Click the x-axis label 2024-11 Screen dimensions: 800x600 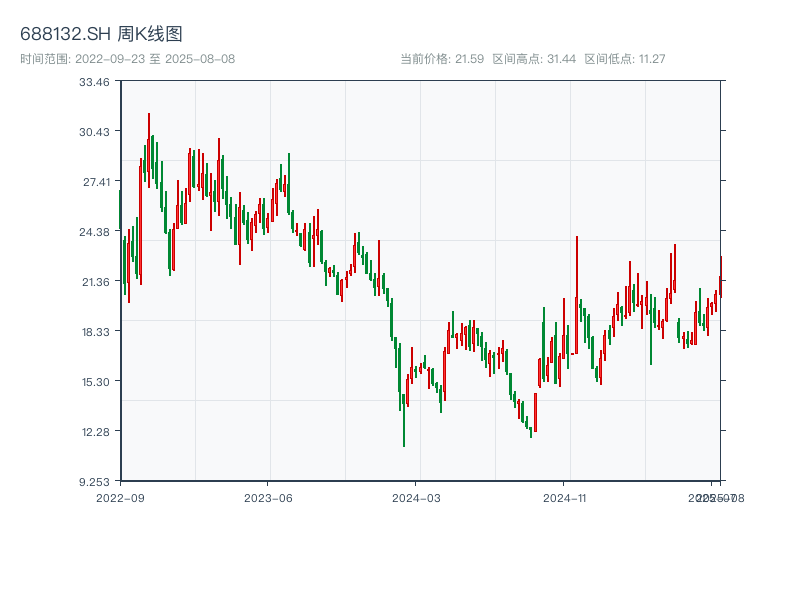tap(565, 498)
